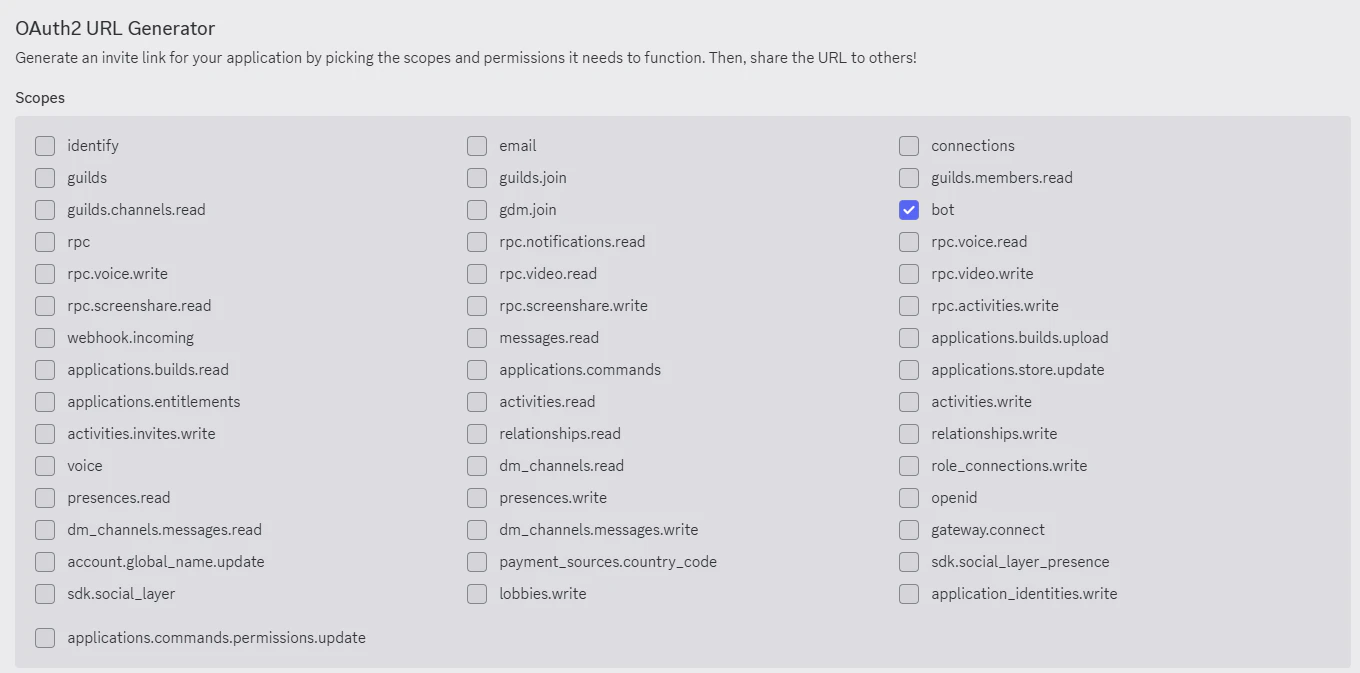1360x673 pixels.
Task: Select the lobbies.write scope
Action: (477, 594)
